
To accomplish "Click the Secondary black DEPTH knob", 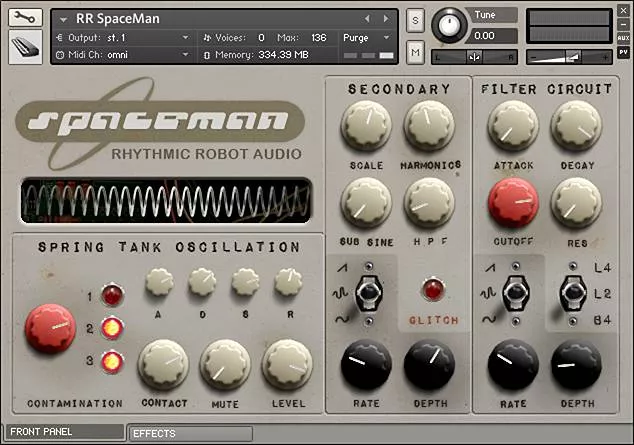I will 429,365.
